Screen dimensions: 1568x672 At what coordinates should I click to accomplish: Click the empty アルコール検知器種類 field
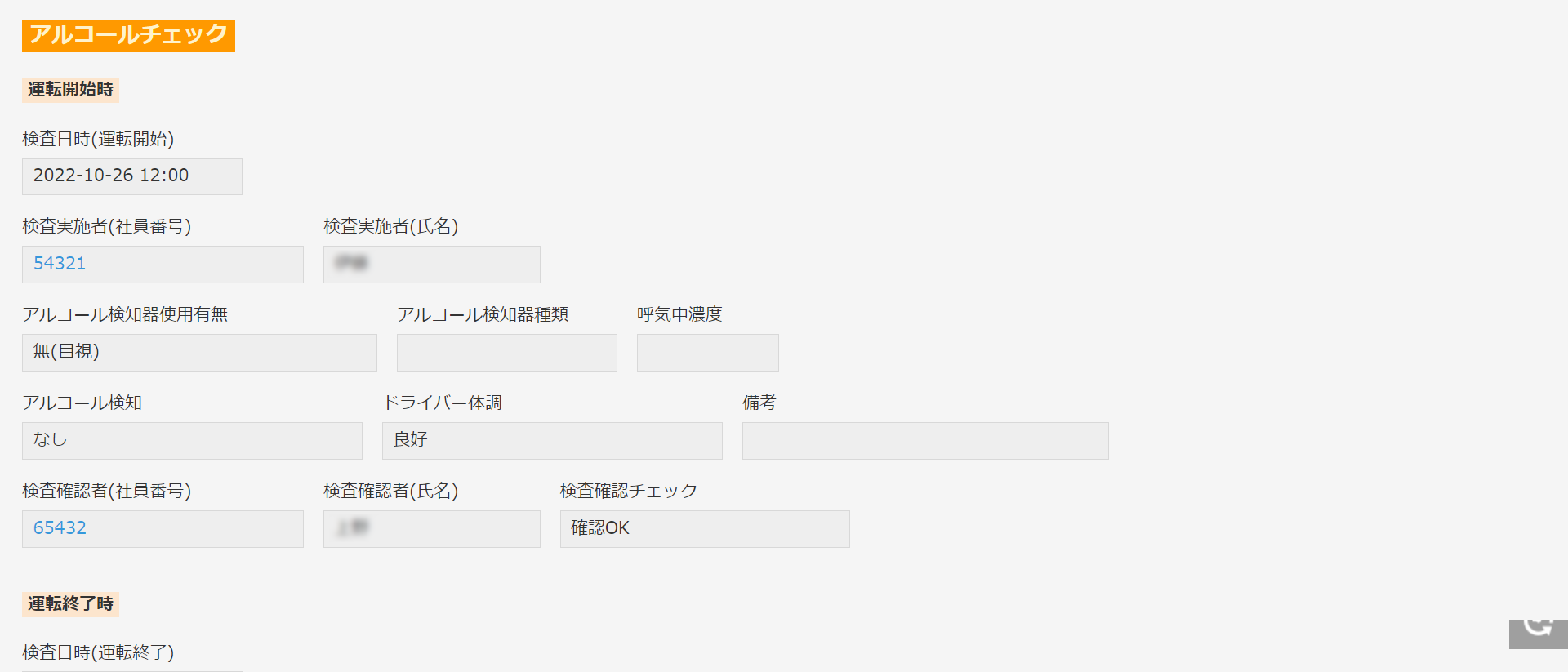point(507,353)
